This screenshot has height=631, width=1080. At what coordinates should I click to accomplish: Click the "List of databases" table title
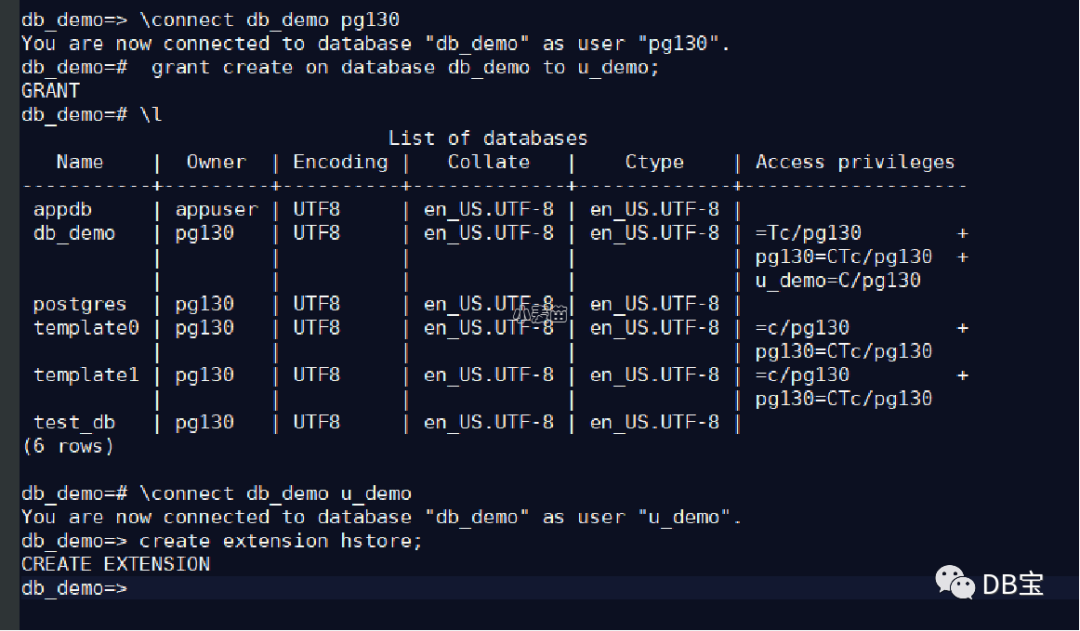click(487, 138)
